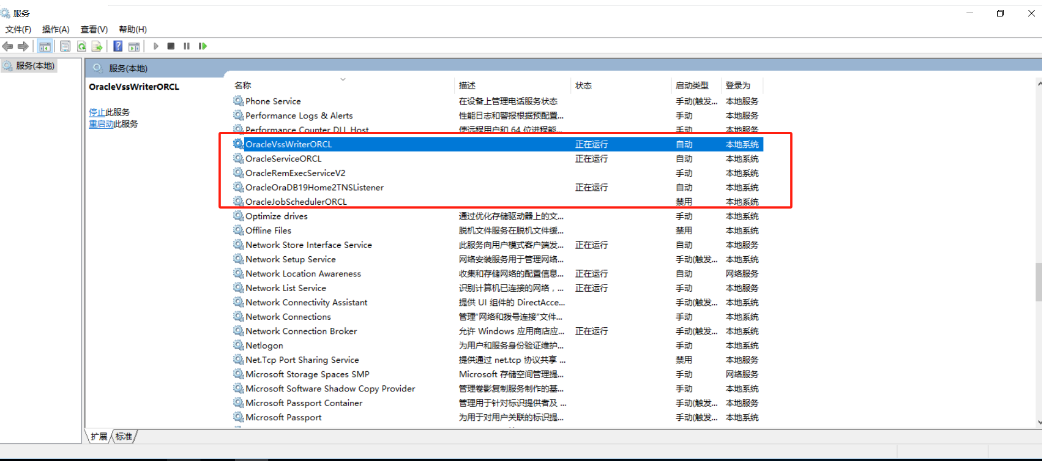
Task: Select Network Location Awareness name
Action: [x=303, y=274]
